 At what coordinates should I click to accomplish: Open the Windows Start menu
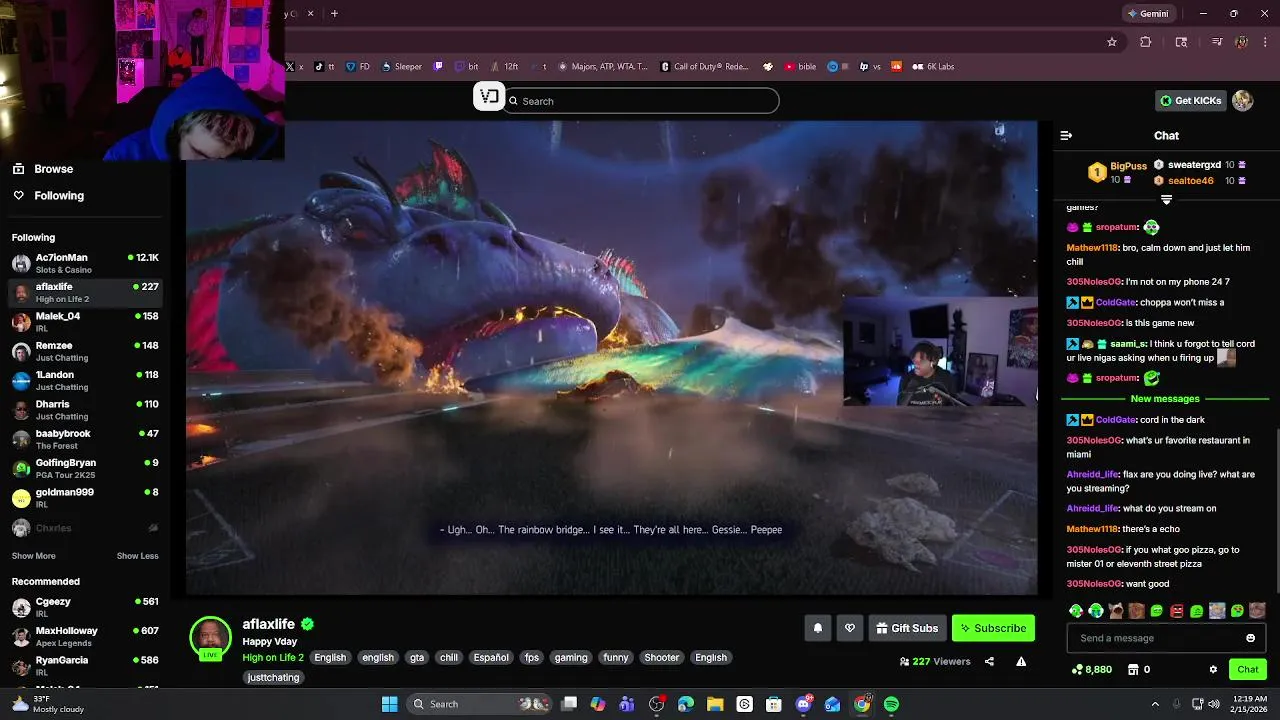pyautogui.click(x=390, y=704)
